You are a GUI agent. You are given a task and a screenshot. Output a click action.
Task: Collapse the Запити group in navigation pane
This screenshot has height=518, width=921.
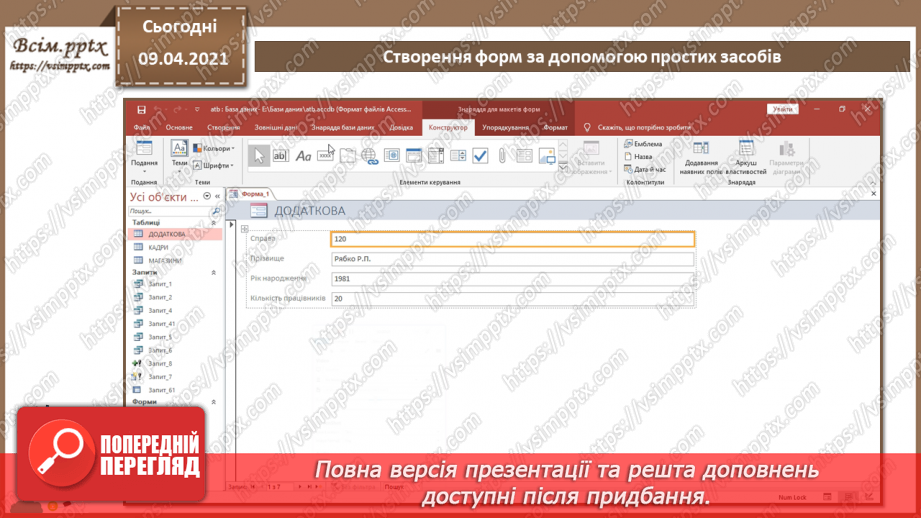tap(213, 272)
